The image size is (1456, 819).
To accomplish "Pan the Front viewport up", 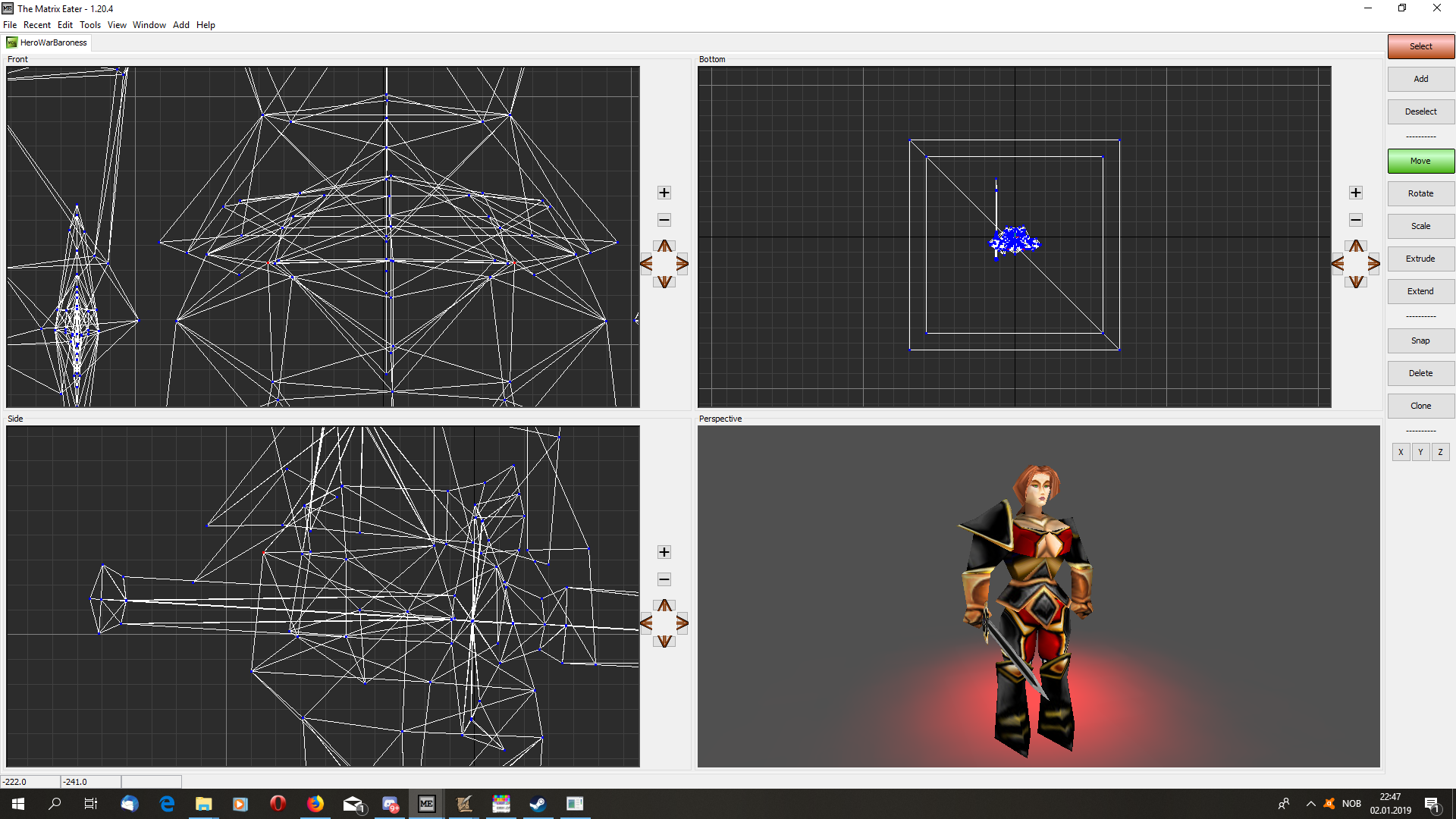I will (664, 246).
